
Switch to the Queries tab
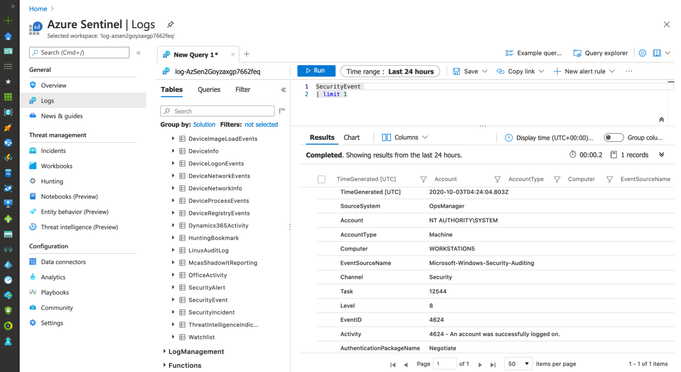click(x=209, y=89)
